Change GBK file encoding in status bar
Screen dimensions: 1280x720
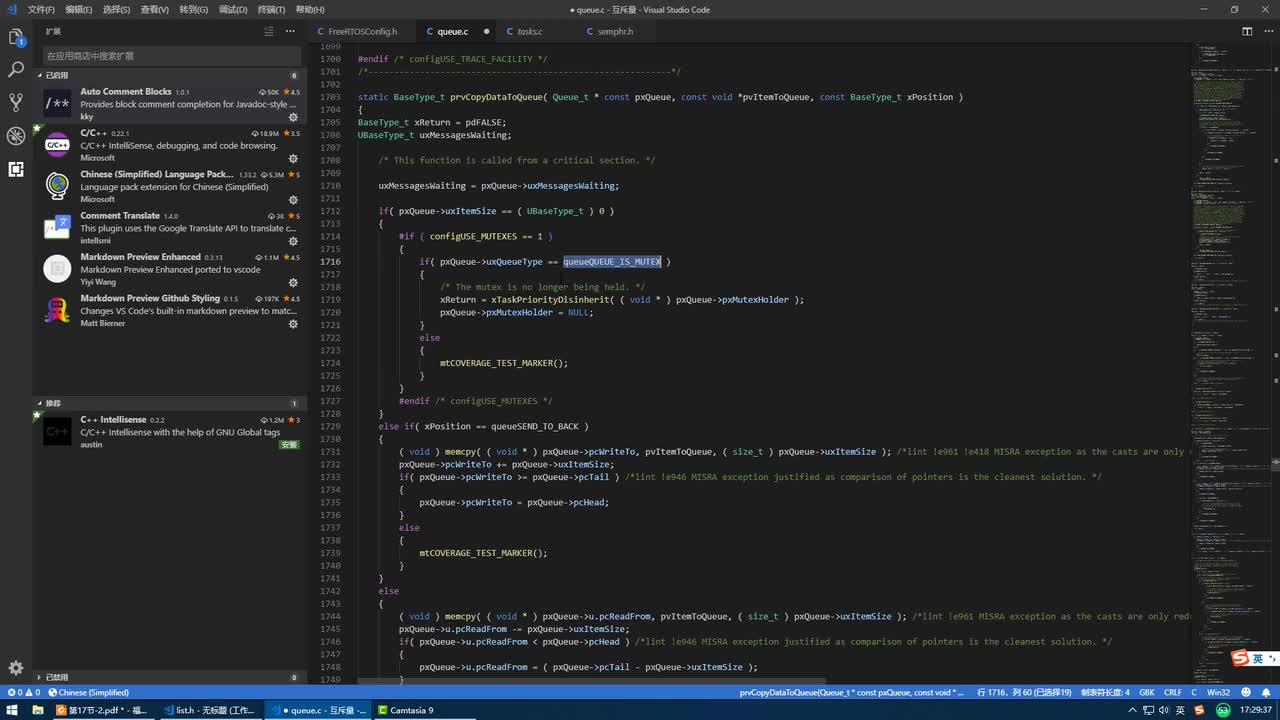click(1146, 692)
